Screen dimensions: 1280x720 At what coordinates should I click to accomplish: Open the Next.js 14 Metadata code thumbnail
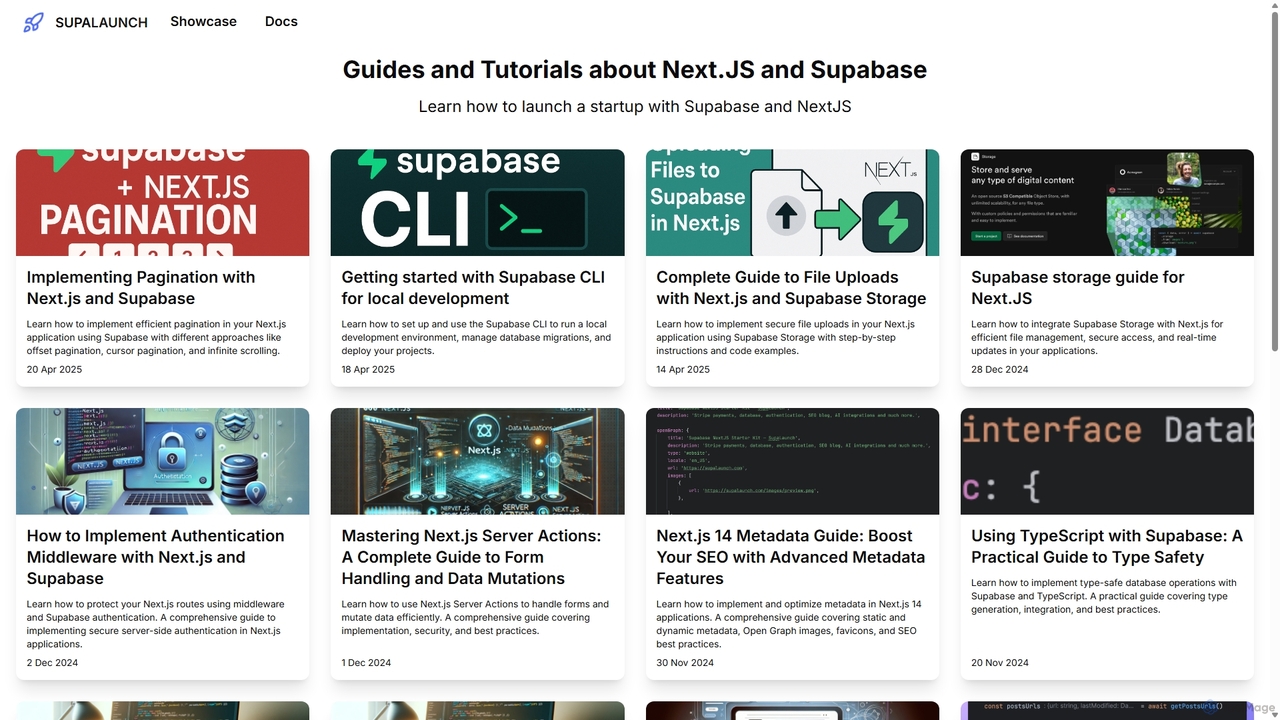(793, 461)
